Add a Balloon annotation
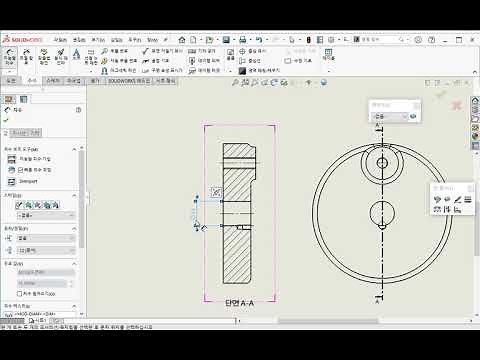This screenshot has height=360, width=480. (115, 51)
